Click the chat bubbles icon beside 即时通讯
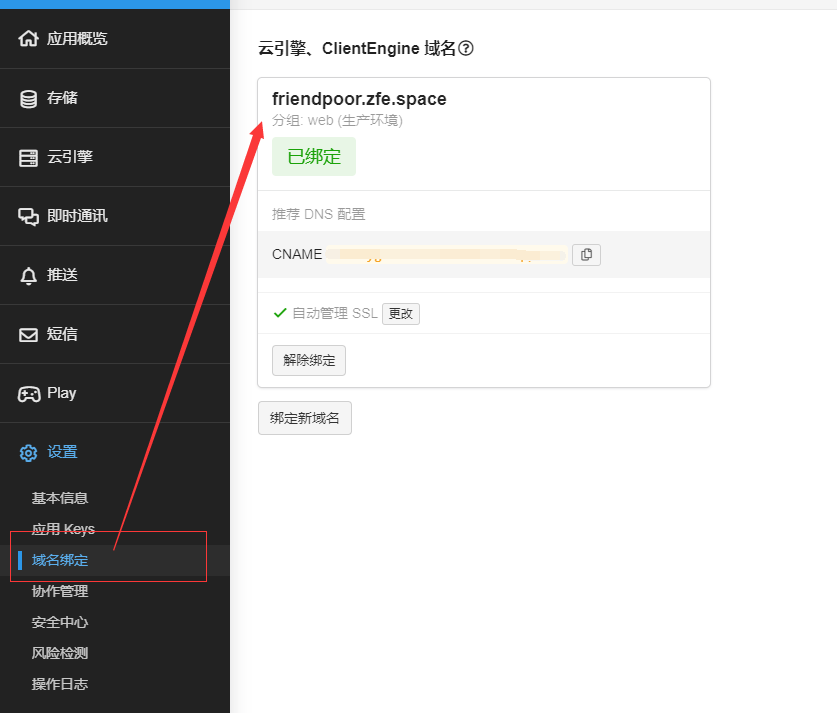Image resolution: width=837 pixels, height=713 pixels. coord(28,217)
